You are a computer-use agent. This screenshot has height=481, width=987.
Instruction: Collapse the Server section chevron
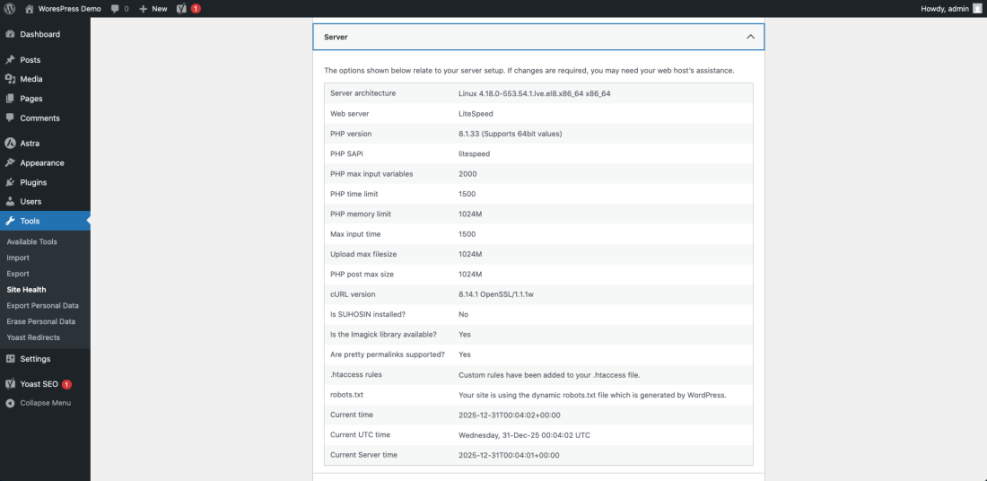click(x=750, y=37)
